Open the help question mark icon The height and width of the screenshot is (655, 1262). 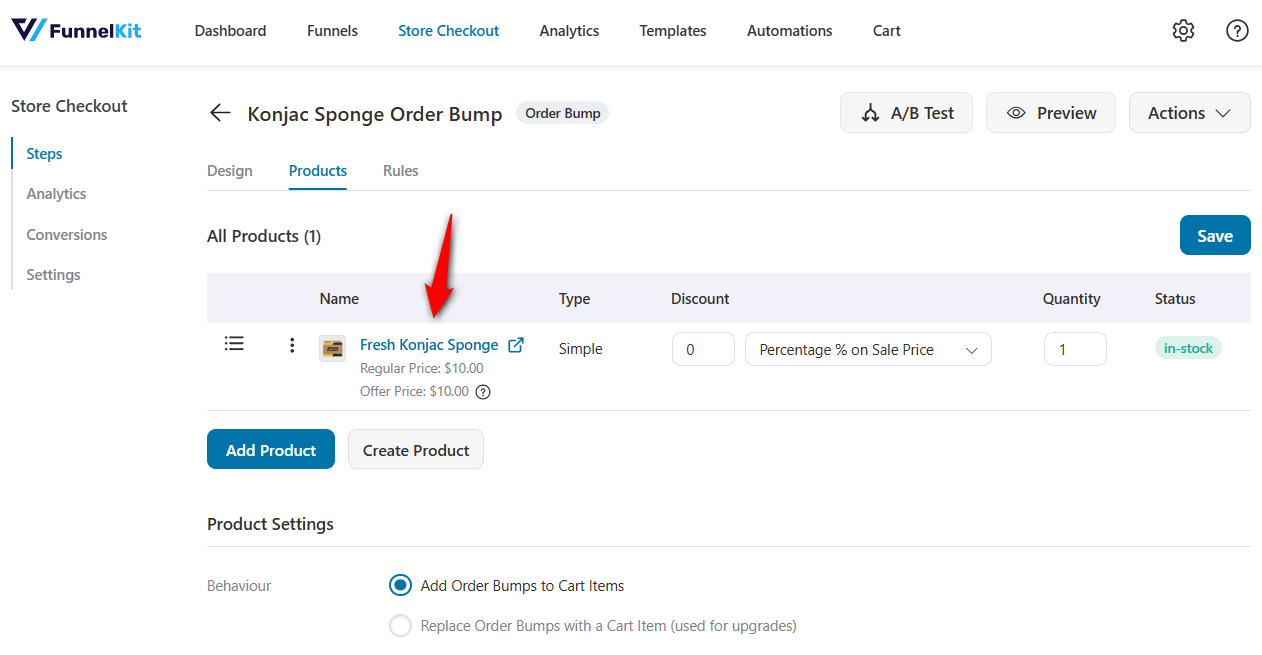click(1237, 31)
